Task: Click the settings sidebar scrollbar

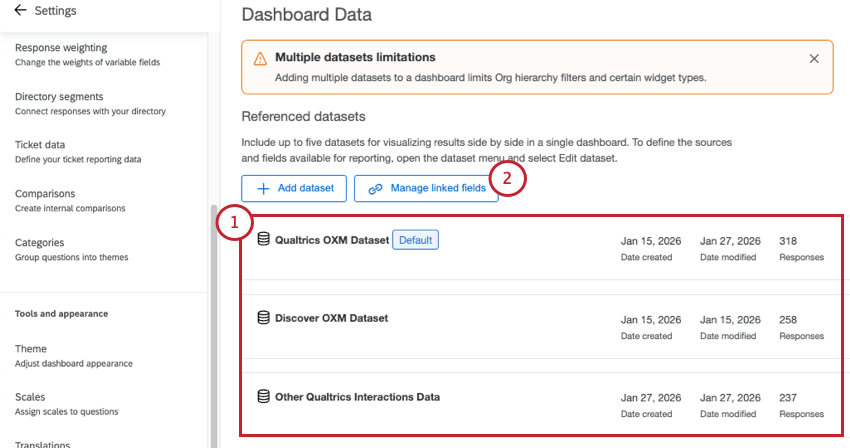Action: (213, 320)
